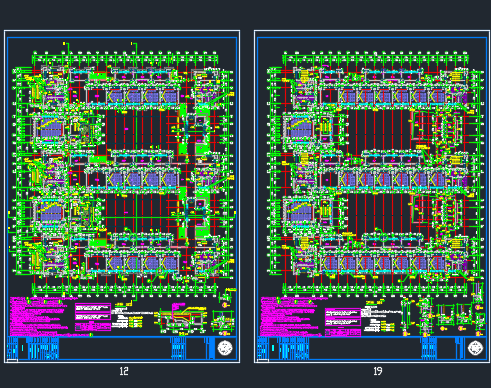Select the cyan revision table beside sheet 19's seal
Viewport: 491px width, 388px height.
click(429, 348)
